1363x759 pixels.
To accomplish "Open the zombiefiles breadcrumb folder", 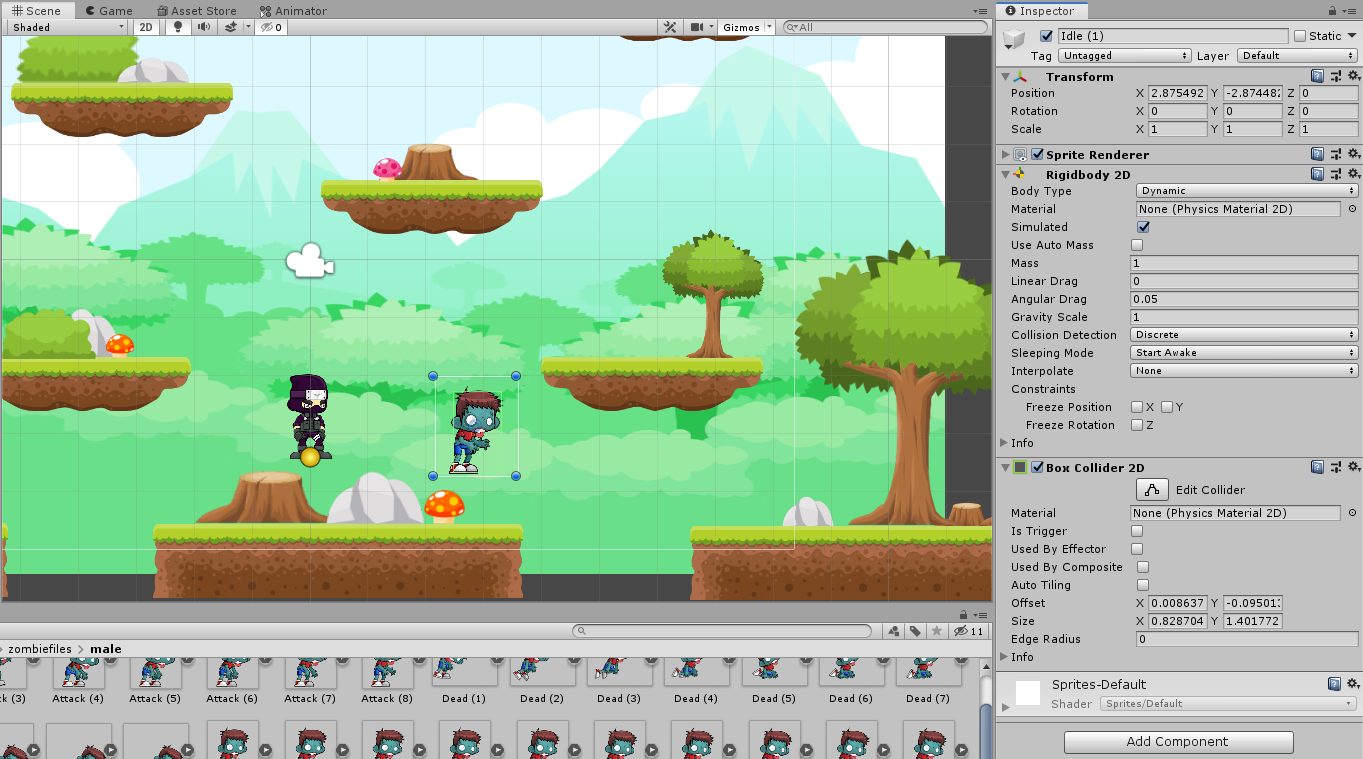I will point(40,649).
